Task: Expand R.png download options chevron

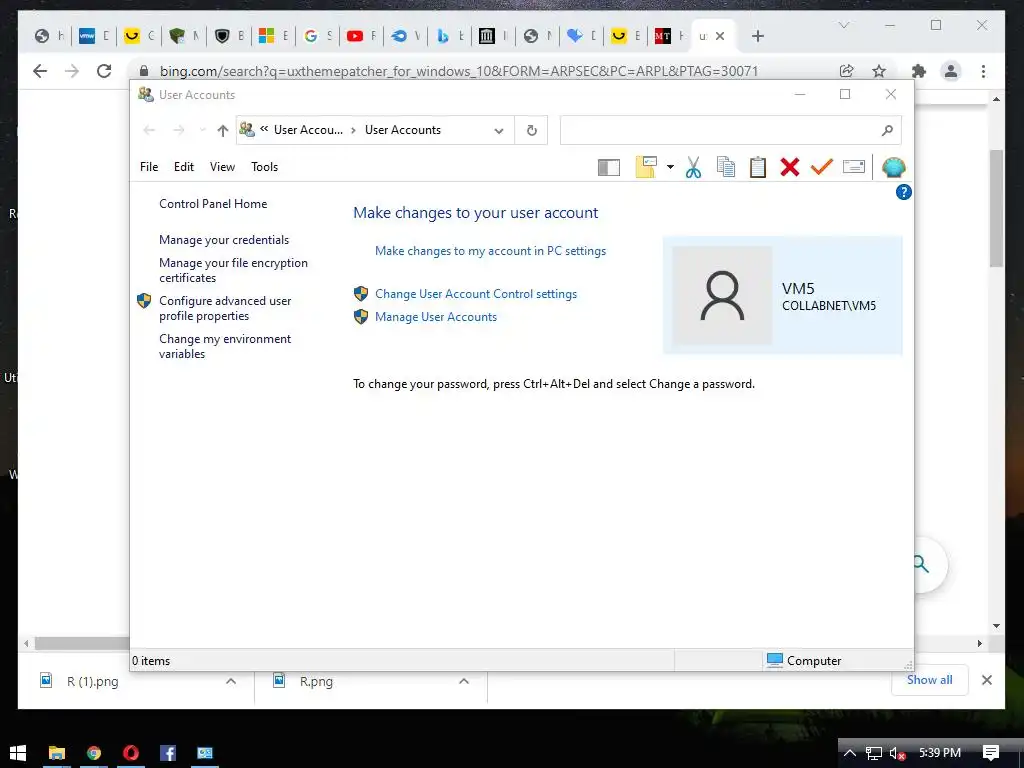Action: pyautogui.click(x=464, y=681)
